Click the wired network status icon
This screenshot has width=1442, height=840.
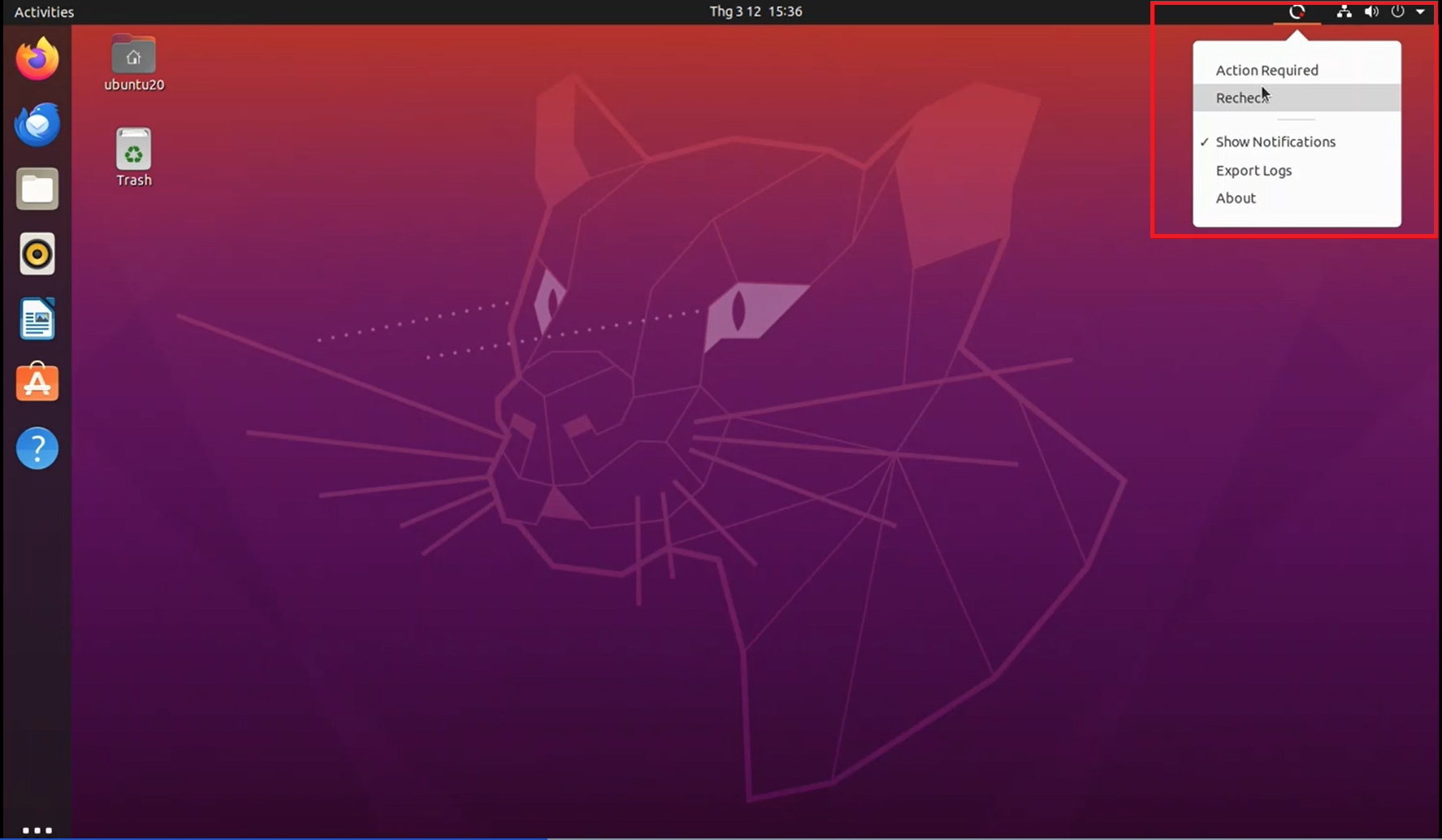(x=1345, y=11)
